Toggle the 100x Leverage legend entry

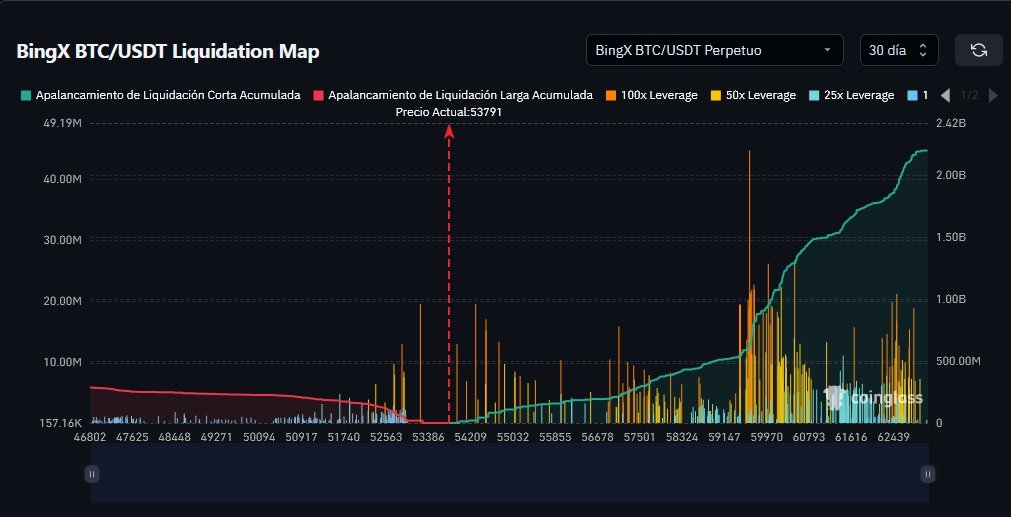(x=652, y=95)
